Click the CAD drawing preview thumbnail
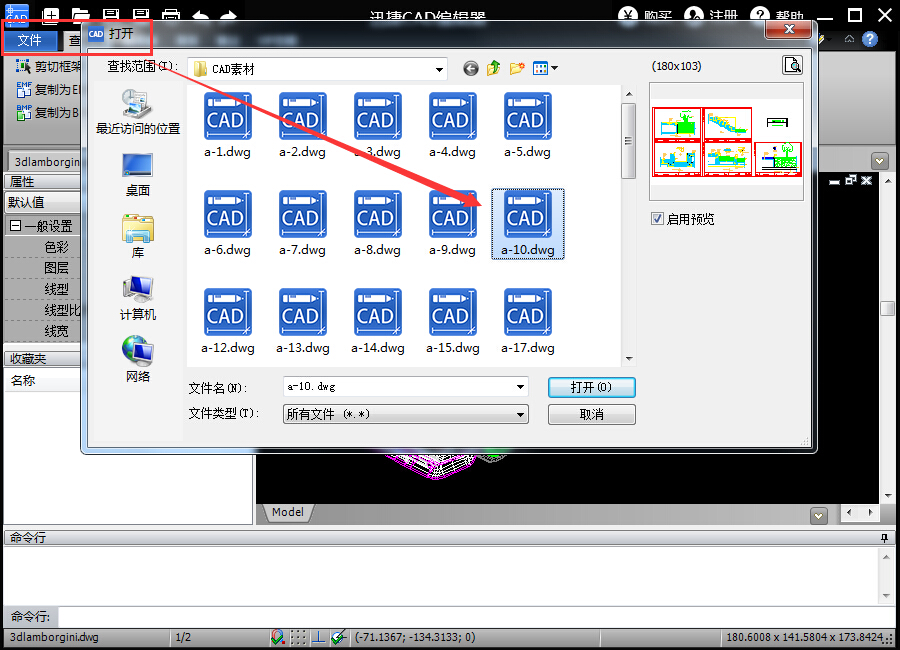900x650 pixels. point(727,141)
